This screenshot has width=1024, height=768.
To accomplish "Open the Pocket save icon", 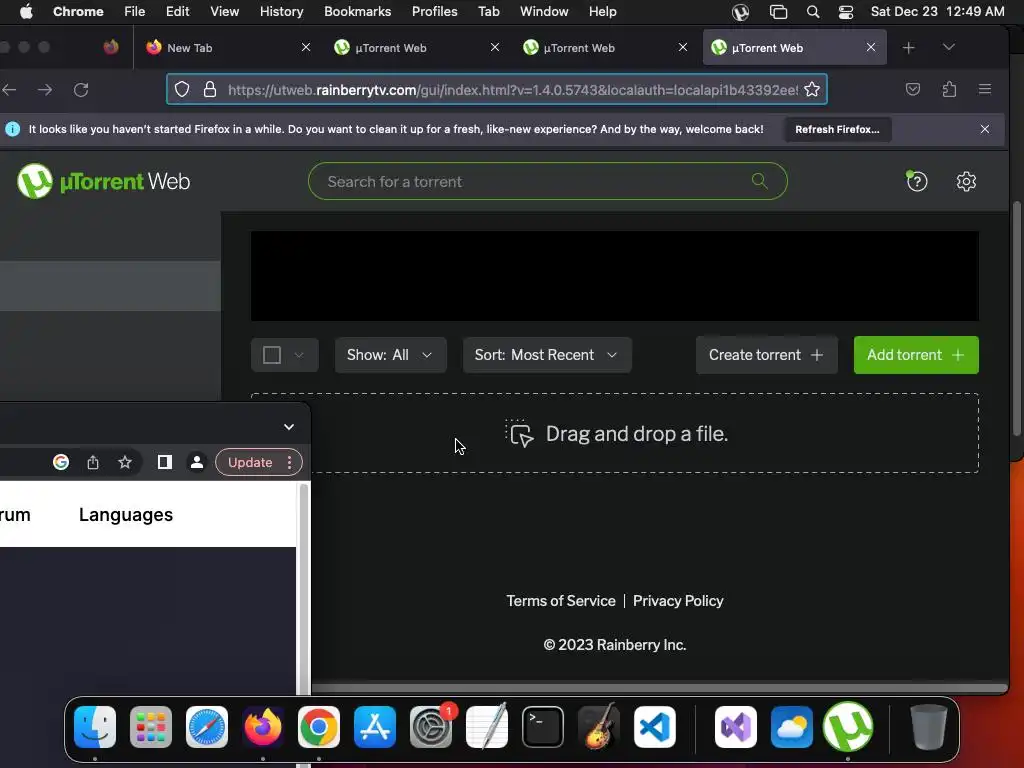I will pyautogui.click(x=913, y=89).
